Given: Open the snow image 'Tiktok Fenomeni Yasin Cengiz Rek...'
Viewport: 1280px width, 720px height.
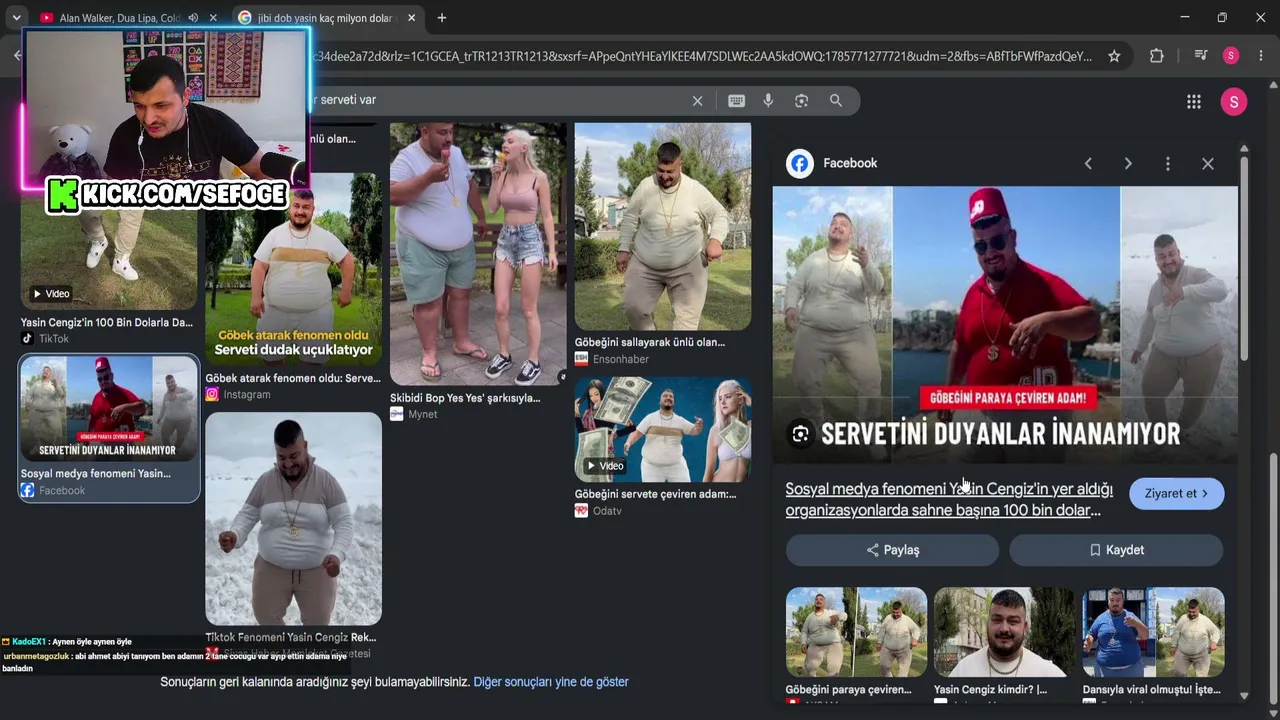Looking at the screenshot, I should pyautogui.click(x=293, y=519).
